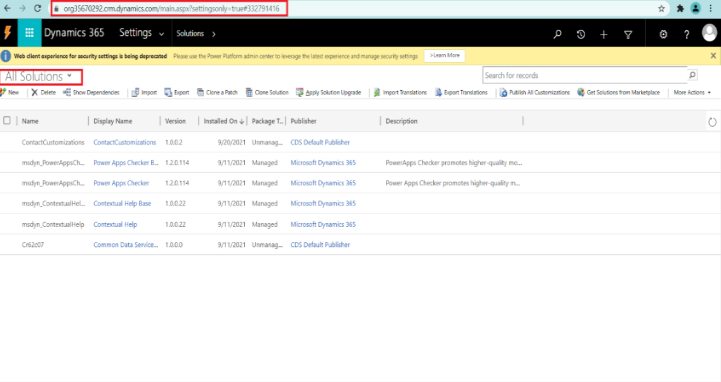721x382 pixels.
Task: Sort by Display Name column header
Action: click(x=113, y=121)
